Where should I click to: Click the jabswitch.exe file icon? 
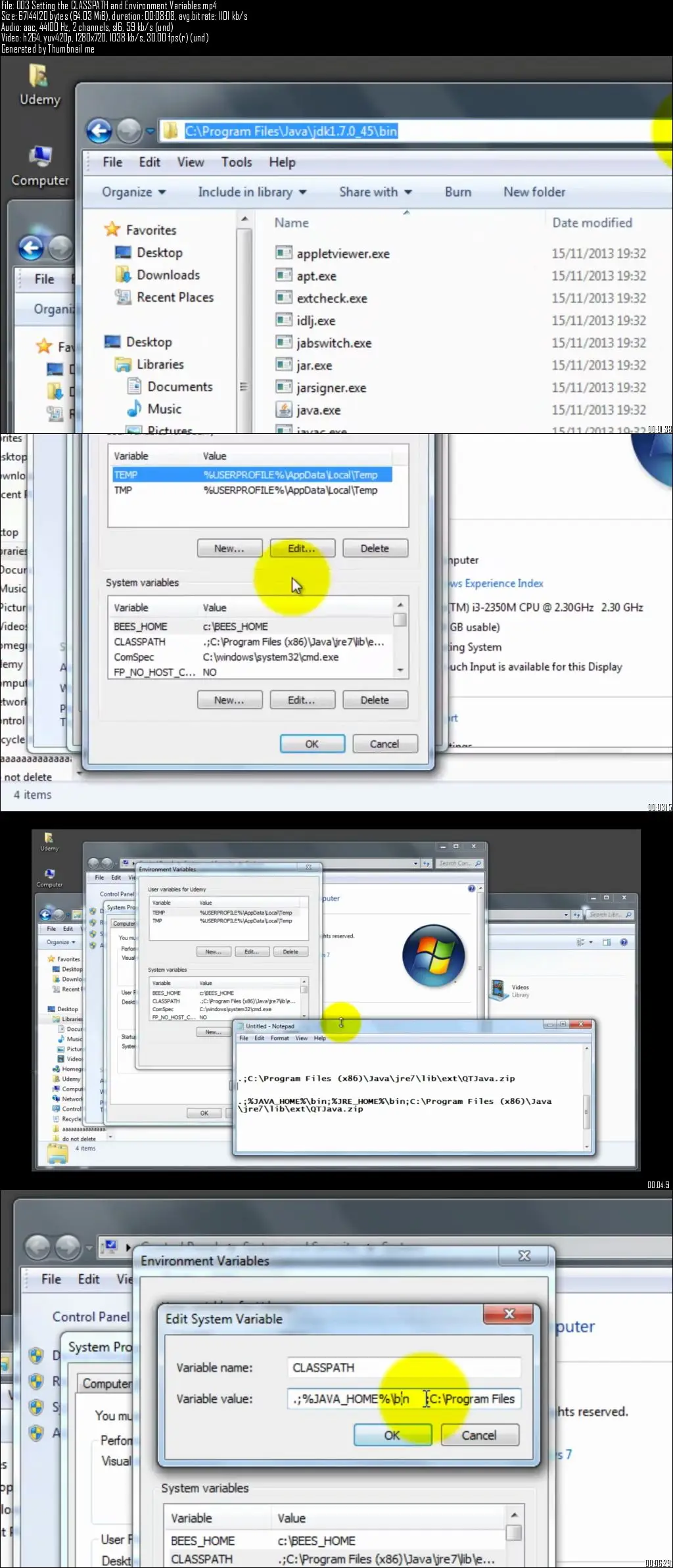284,343
